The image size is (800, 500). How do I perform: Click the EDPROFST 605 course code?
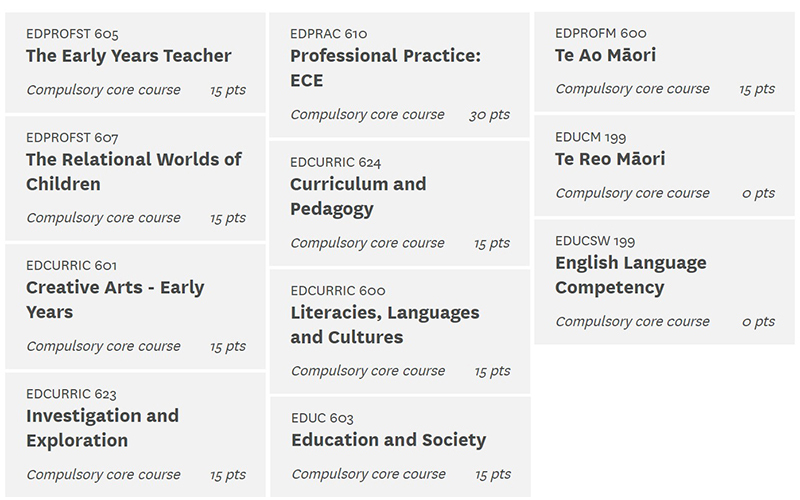tap(72, 34)
